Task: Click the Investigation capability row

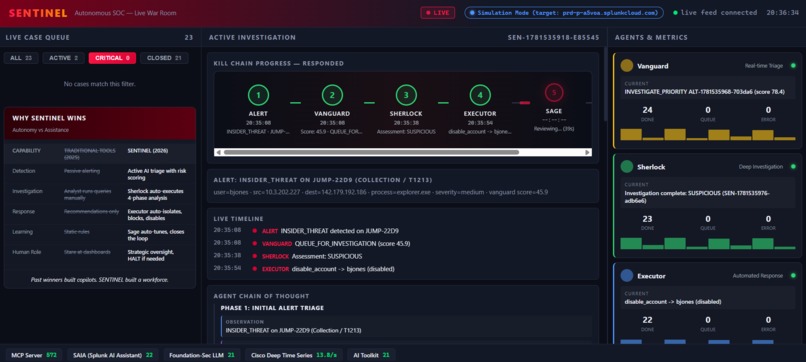Action: (100, 194)
